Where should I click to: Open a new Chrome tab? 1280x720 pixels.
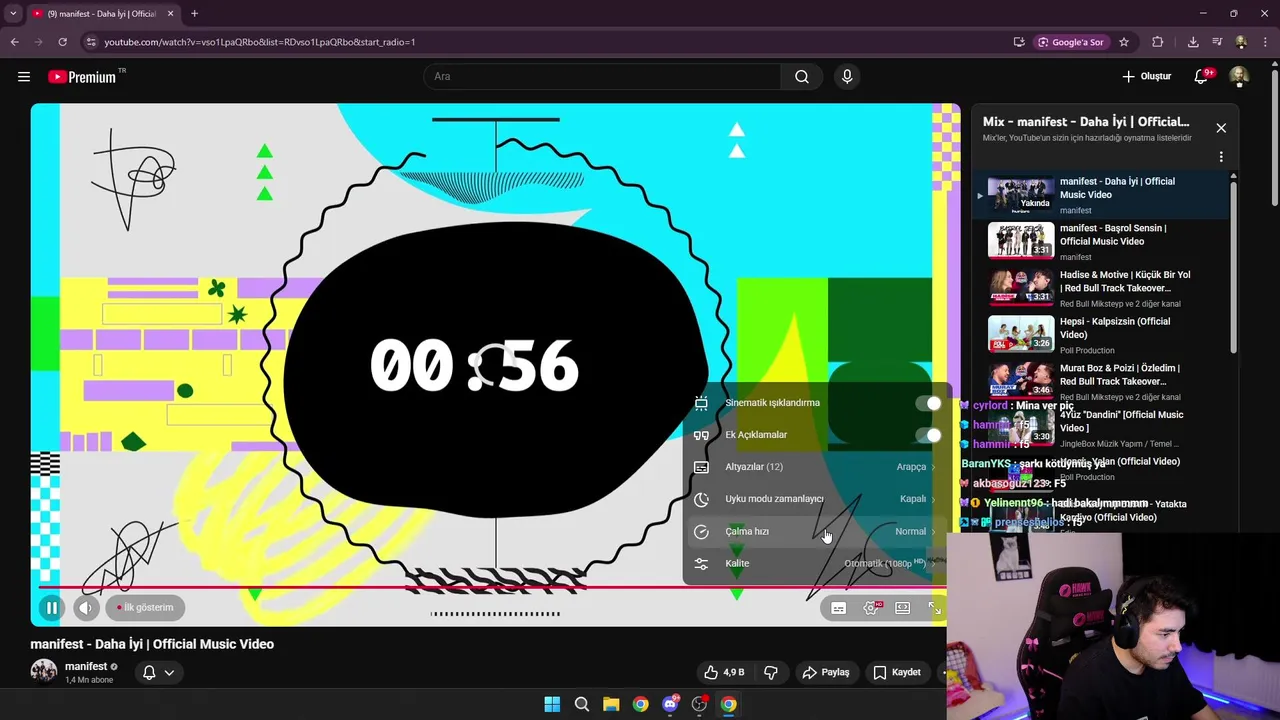click(194, 14)
